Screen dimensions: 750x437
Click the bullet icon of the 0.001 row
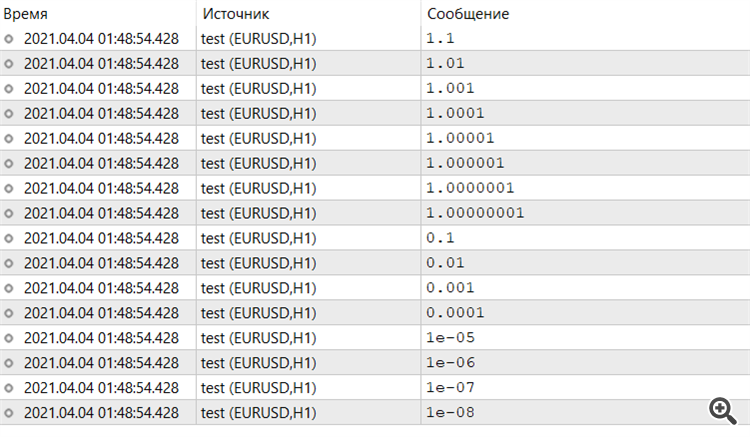click(x=10, y=288)
